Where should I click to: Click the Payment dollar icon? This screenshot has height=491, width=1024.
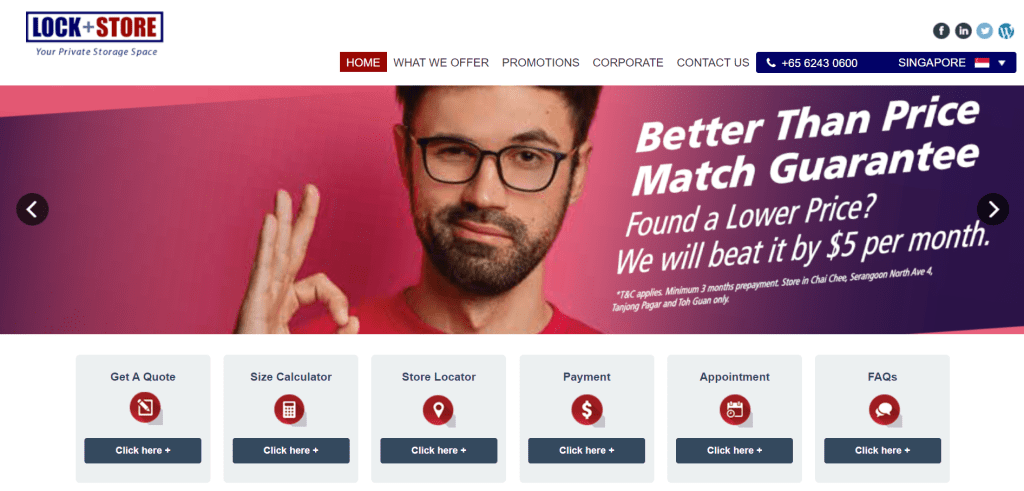click(587, 410)
